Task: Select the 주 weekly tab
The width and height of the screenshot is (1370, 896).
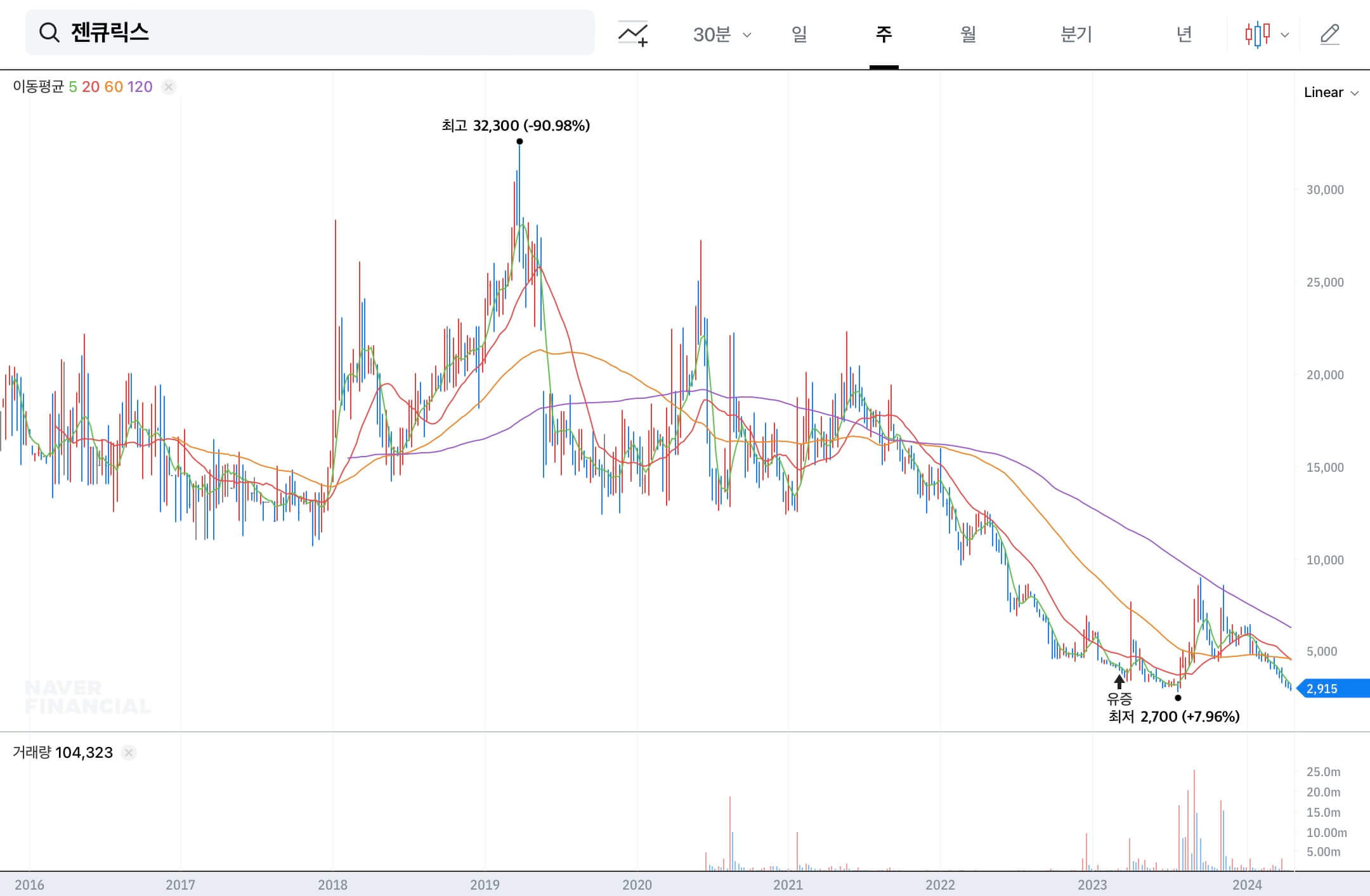Action: tap(884, 34)
